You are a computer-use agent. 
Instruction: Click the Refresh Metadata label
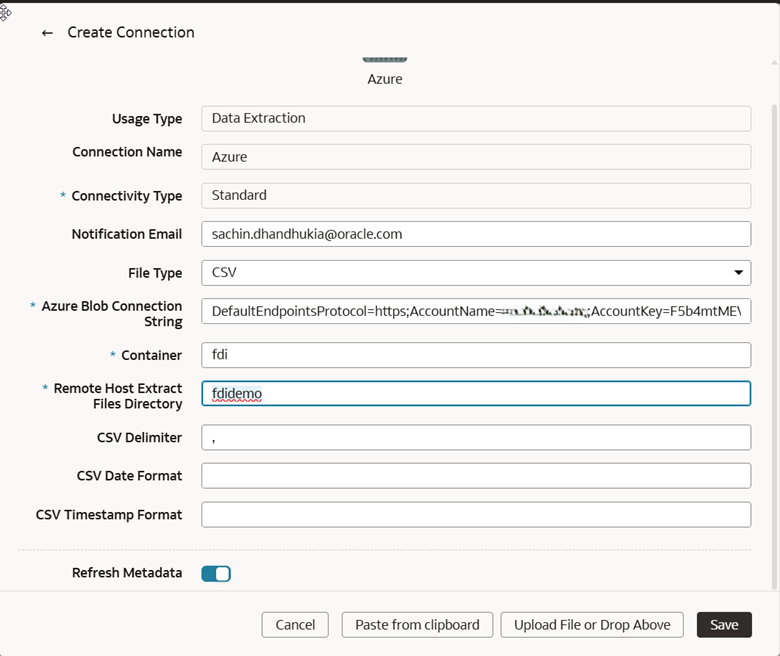[127, 573]
